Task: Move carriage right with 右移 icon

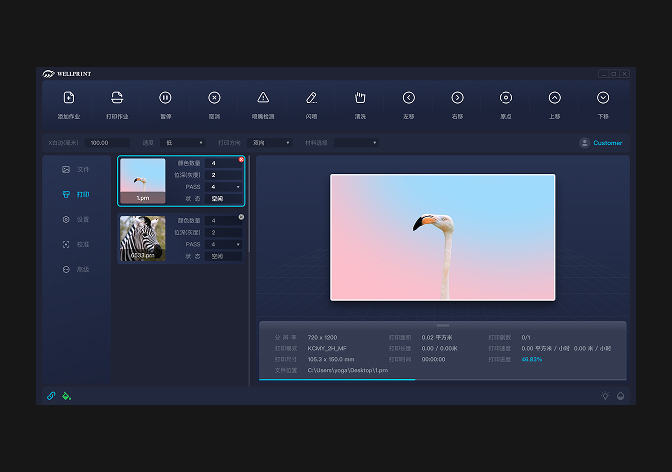Action: coord(457,98)
